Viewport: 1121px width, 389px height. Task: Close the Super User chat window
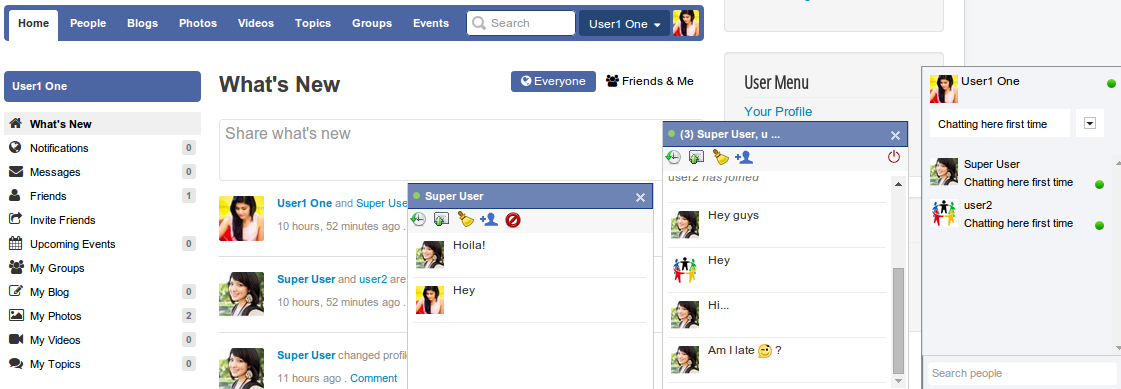click(641, 197)
